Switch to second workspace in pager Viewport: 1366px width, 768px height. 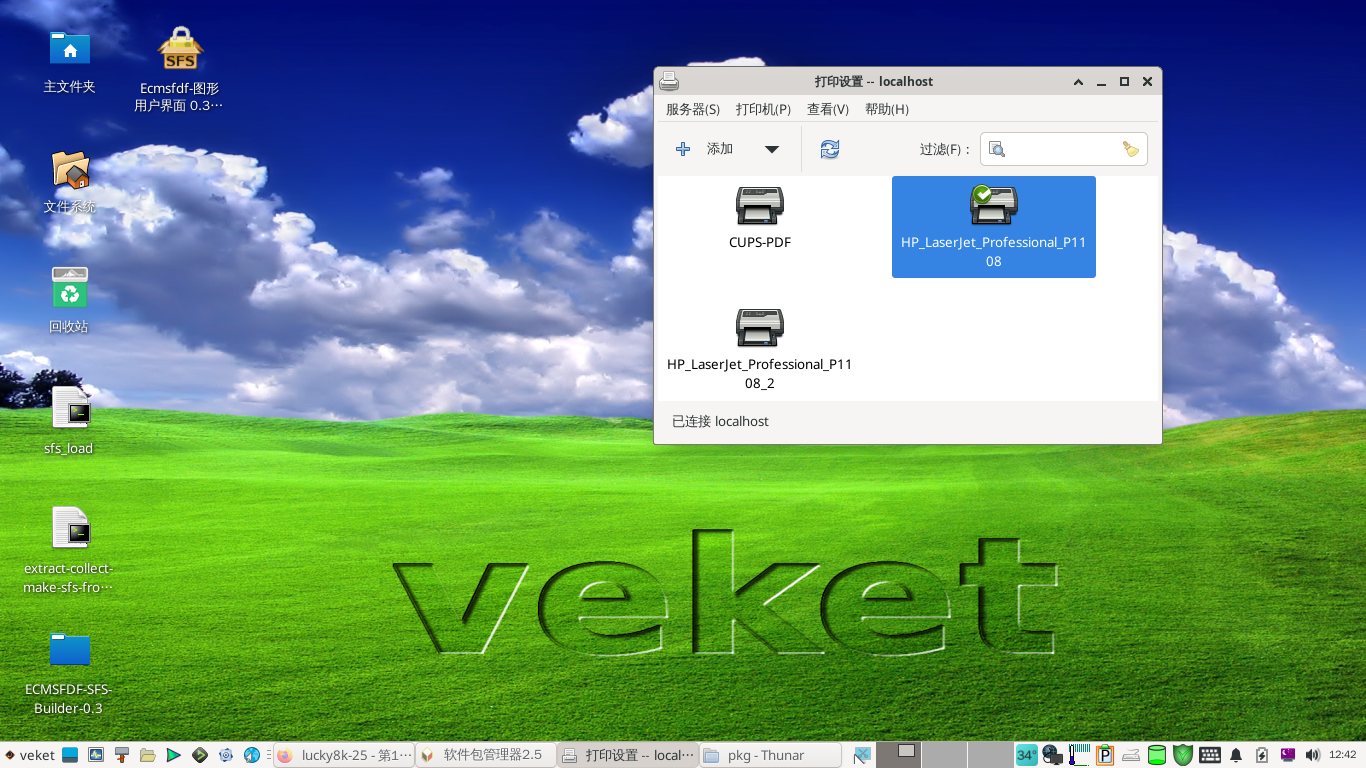pos(944,755)
